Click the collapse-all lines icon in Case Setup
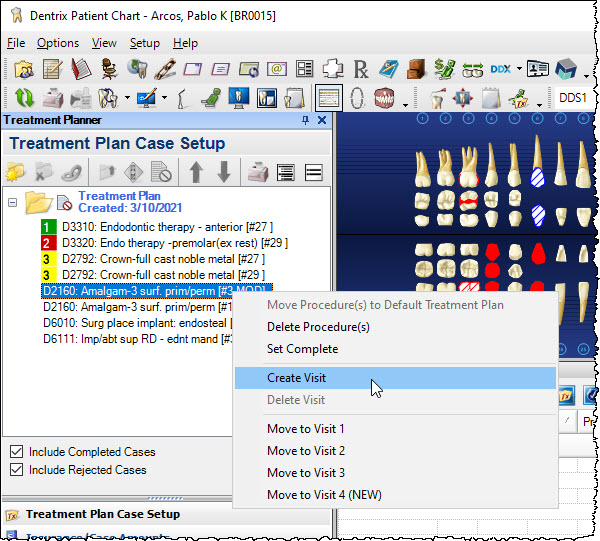This screenshot has height=541, width=600. pyautogui.click(x=313, y=173)
